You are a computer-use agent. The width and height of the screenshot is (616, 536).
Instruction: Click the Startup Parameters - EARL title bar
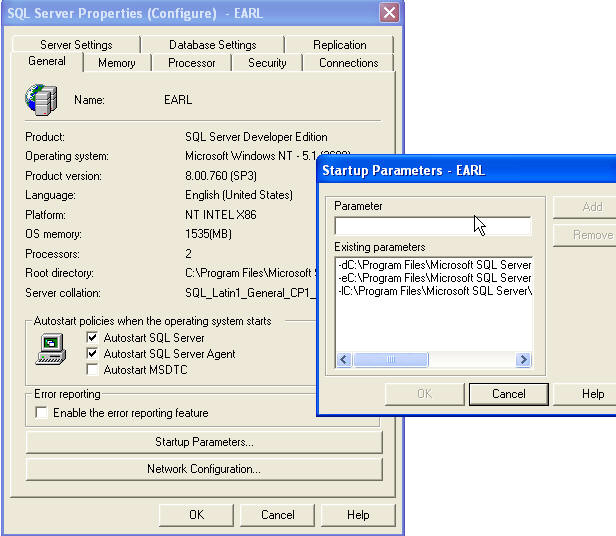point(467,170)
